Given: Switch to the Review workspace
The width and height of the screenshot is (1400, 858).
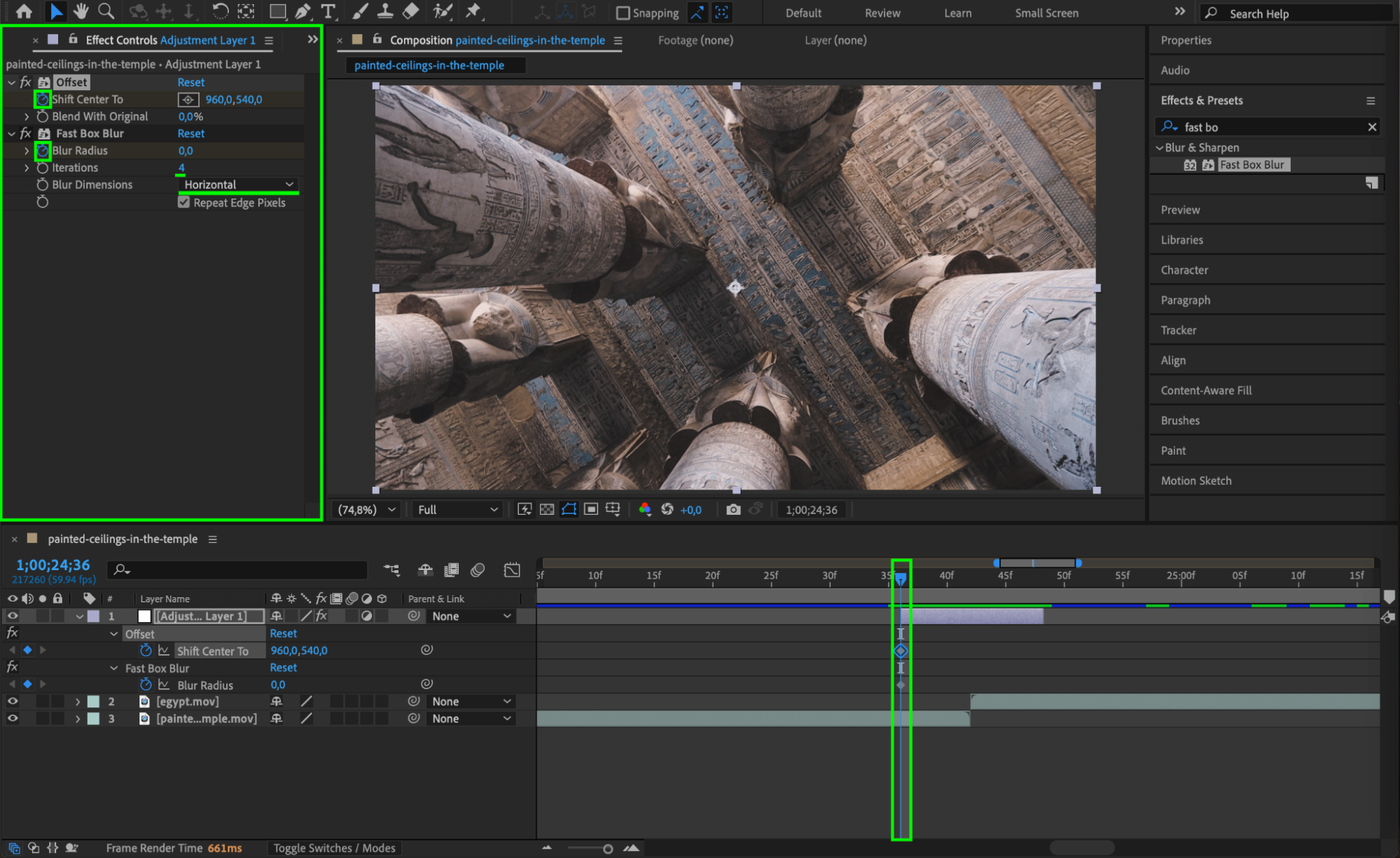Looking at the screenshot, I should (882, 13).
